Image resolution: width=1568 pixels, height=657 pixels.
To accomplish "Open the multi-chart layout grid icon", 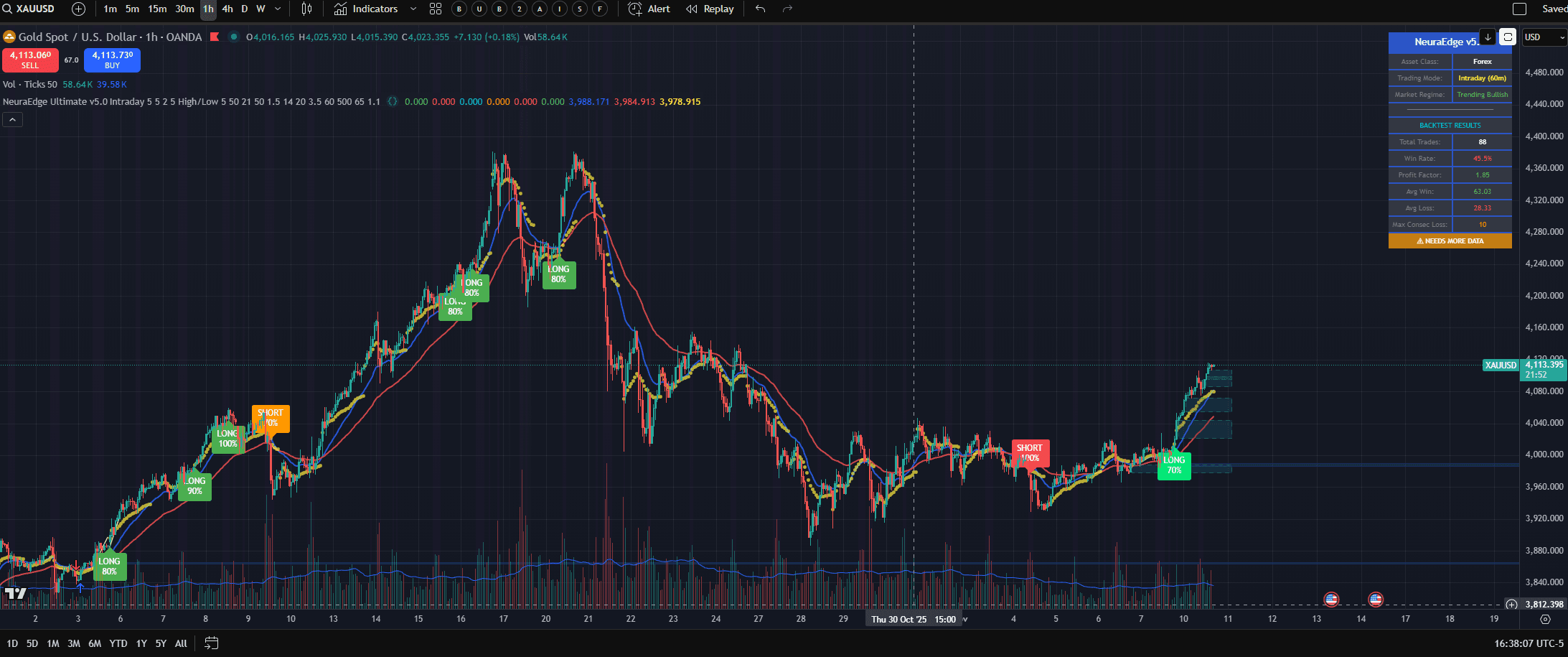I will [x=436, y=9].
